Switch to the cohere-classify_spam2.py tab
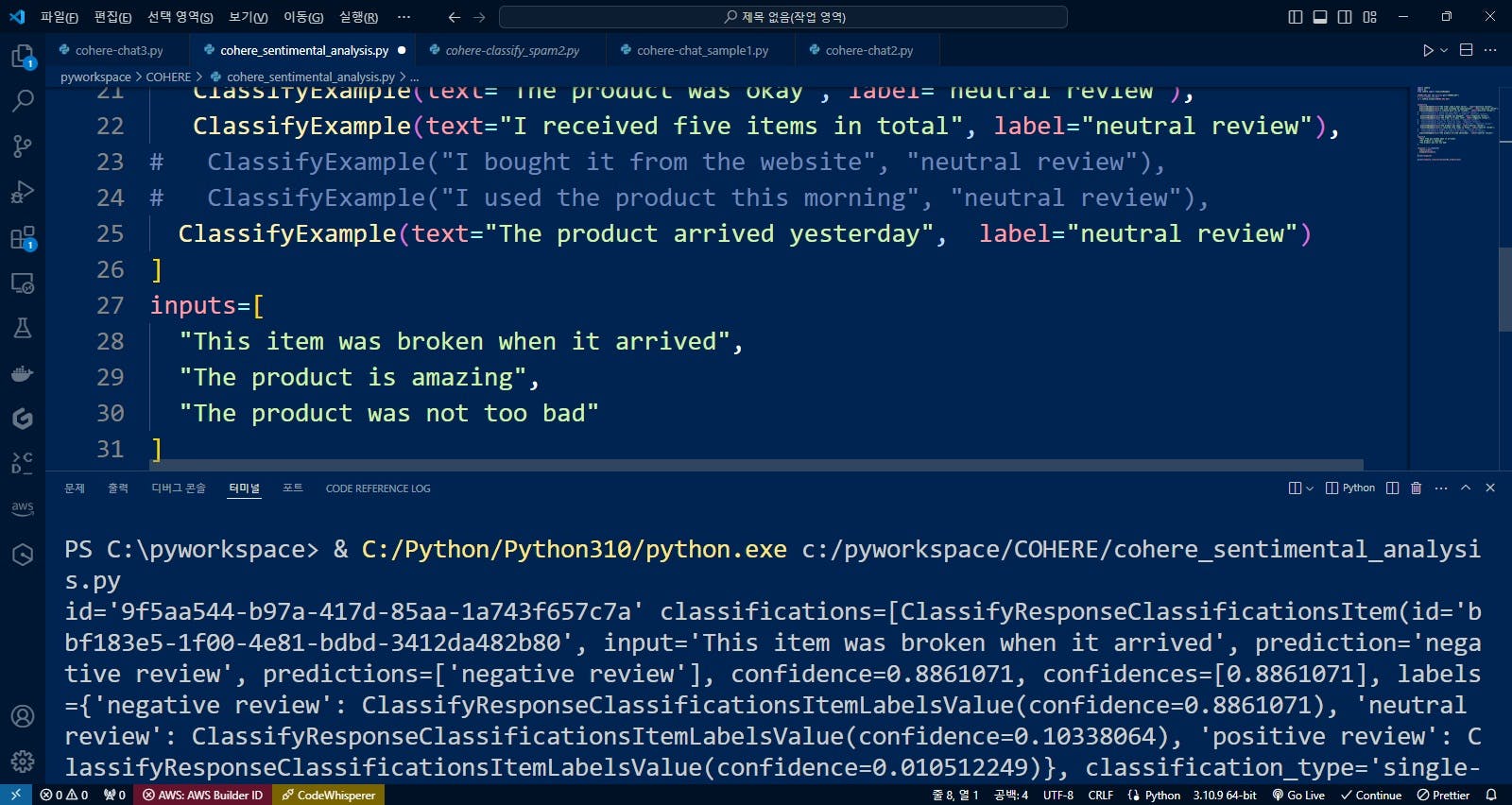This screenshot has height=805, width=1512. click(x=511, y=50)
